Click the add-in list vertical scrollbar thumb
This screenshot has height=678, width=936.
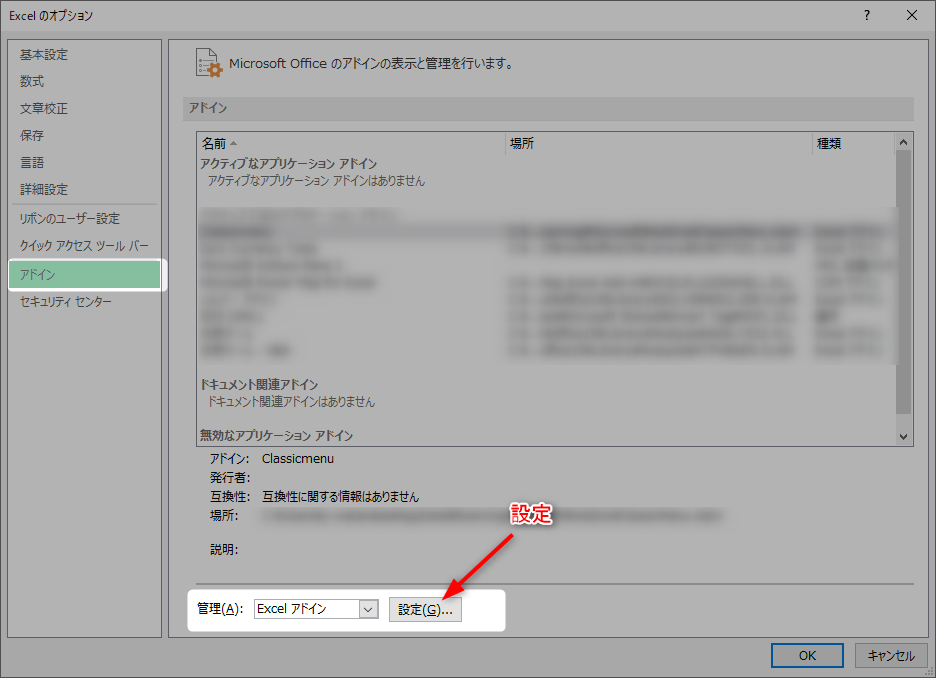903,282
